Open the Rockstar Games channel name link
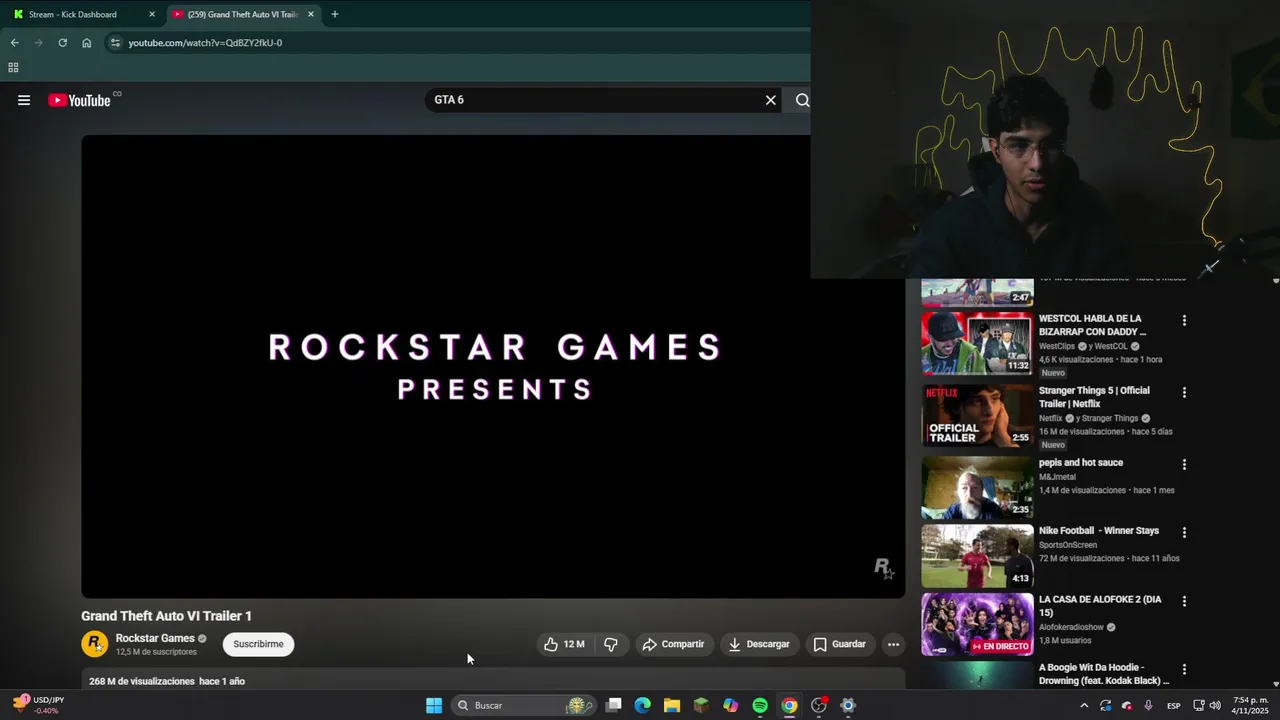The height and width of the screenshot is (720, 1280). click(155, 638)
